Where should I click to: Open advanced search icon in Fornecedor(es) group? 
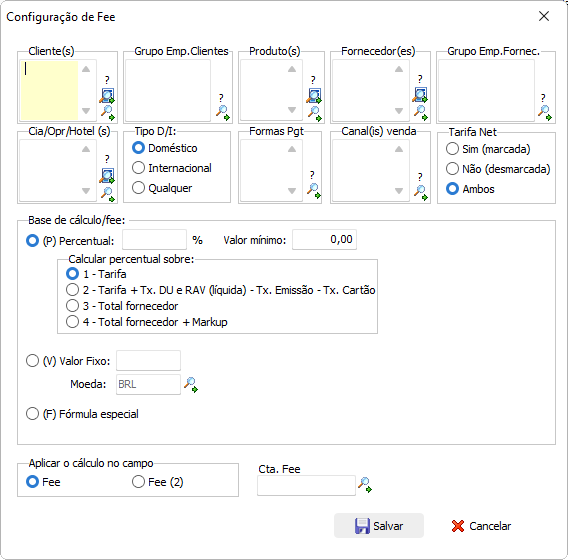tap(420, 95)
